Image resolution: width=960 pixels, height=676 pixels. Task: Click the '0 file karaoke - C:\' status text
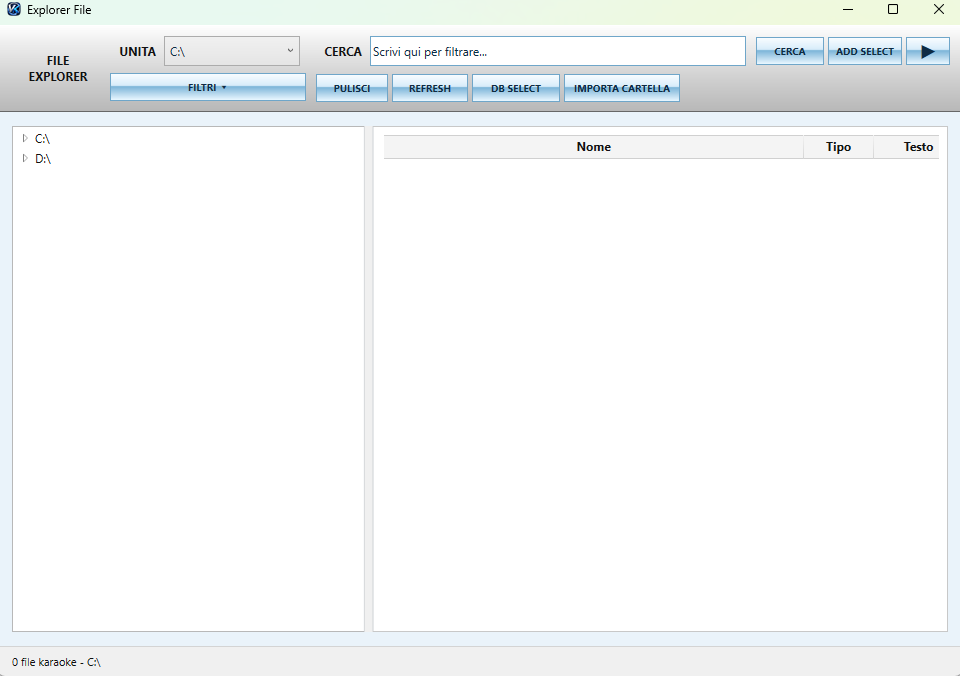[56, 662]
